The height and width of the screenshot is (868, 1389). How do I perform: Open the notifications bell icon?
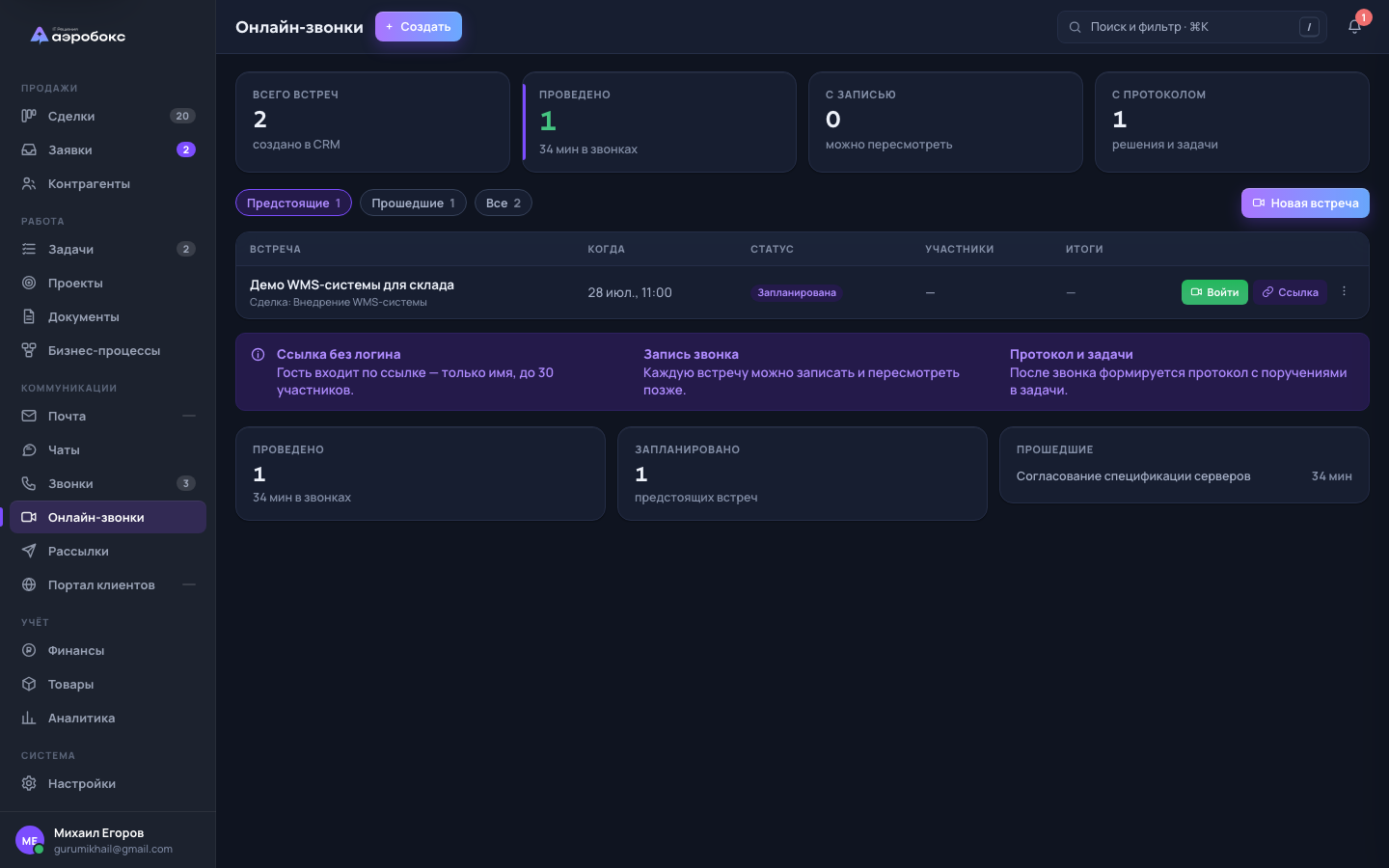coord(1354,27)
